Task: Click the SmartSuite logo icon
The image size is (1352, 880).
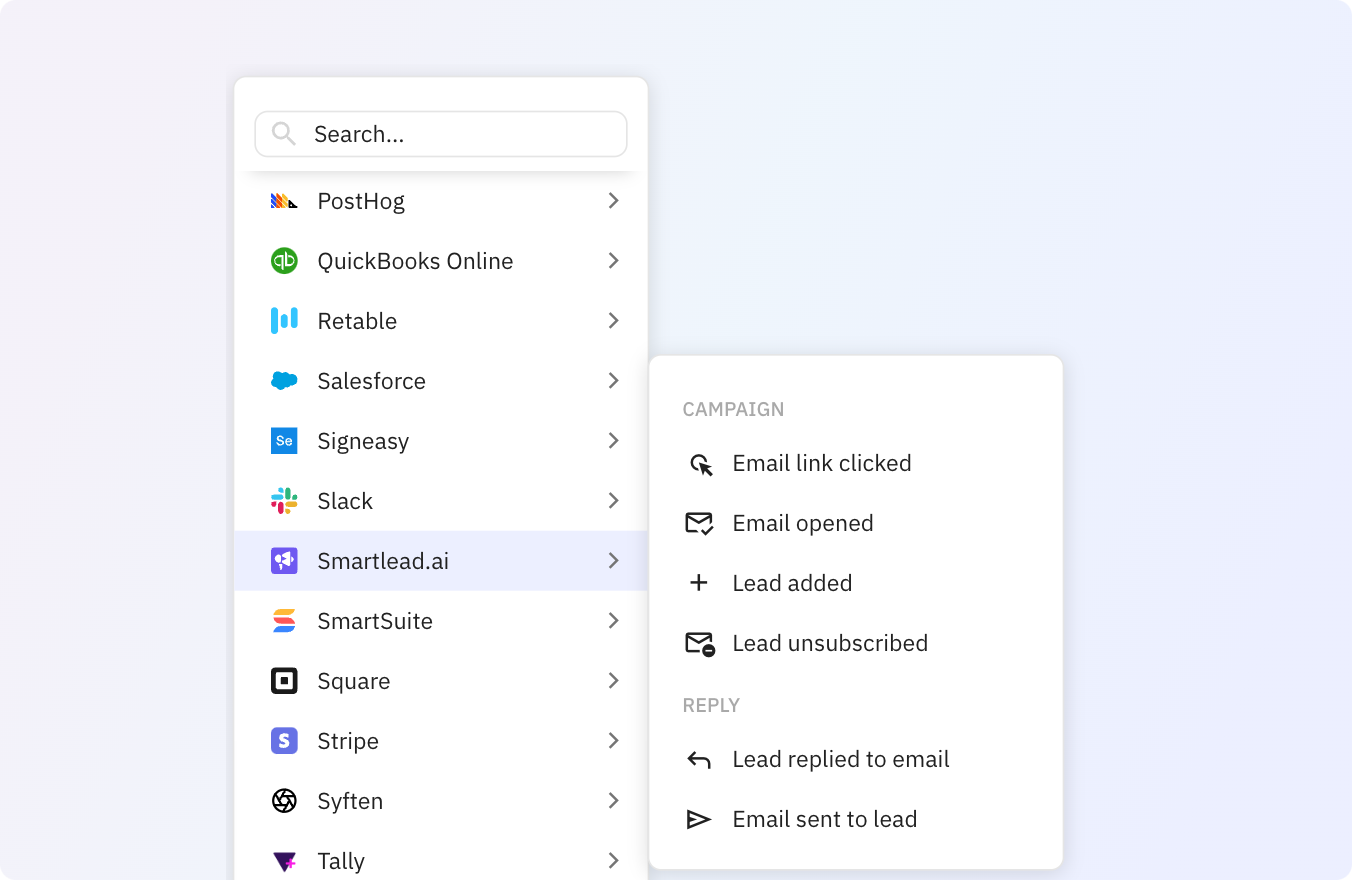Action: click(x=284, y=621)
